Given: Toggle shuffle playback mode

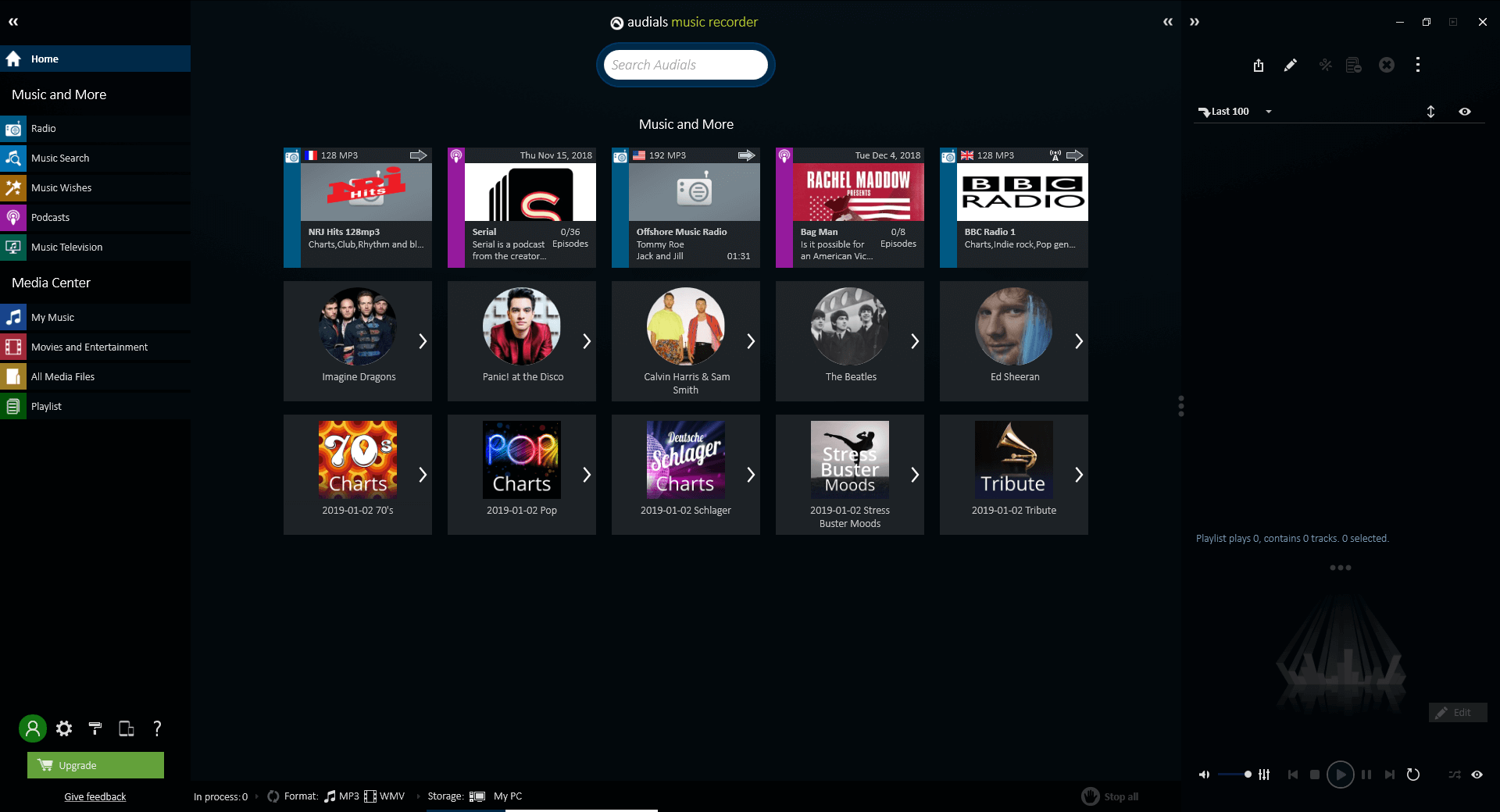Looking at the screenshot, I should pos(1454,775).
